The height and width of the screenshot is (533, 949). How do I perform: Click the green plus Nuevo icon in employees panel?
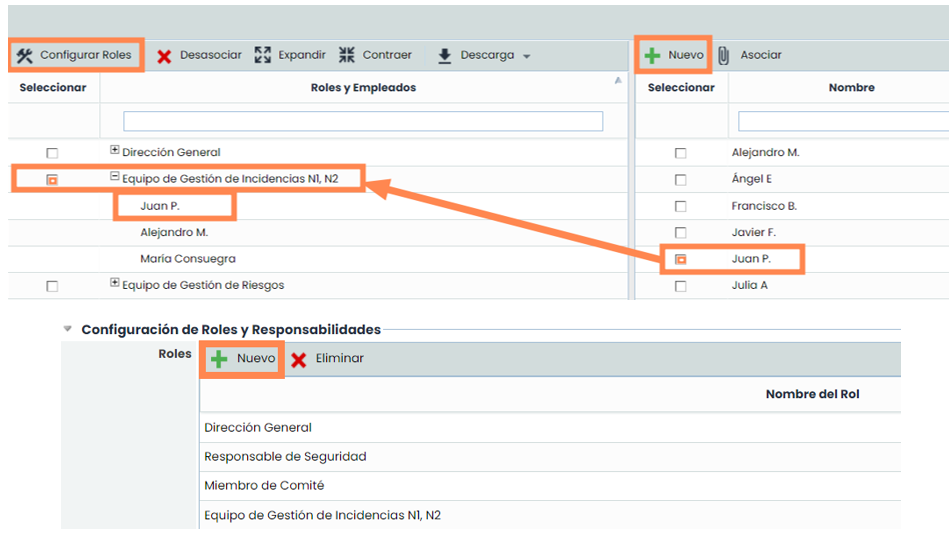[653, 56]
